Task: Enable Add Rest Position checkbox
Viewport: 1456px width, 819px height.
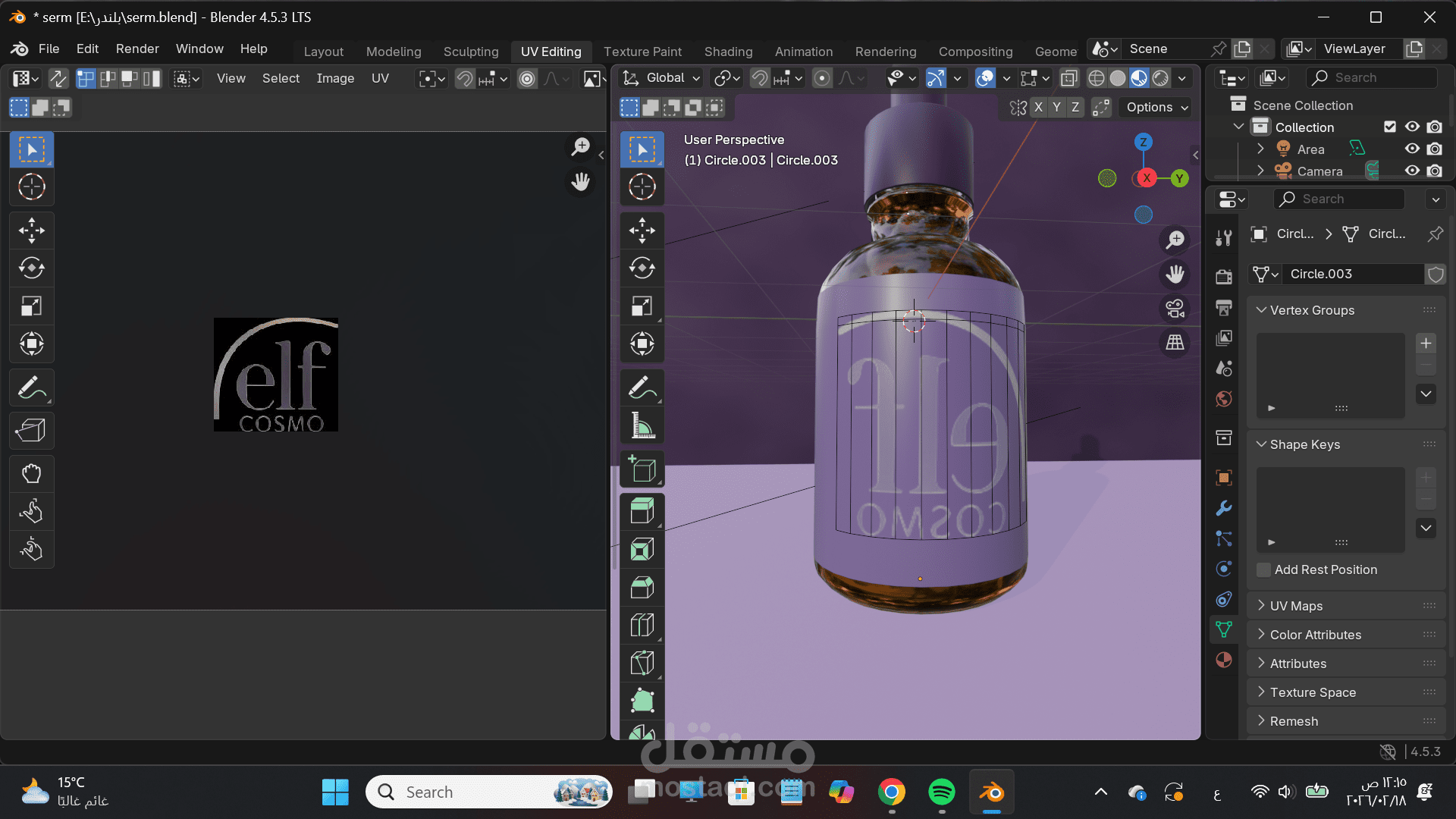Action: pyautogui.click(x=1263, y=570)
